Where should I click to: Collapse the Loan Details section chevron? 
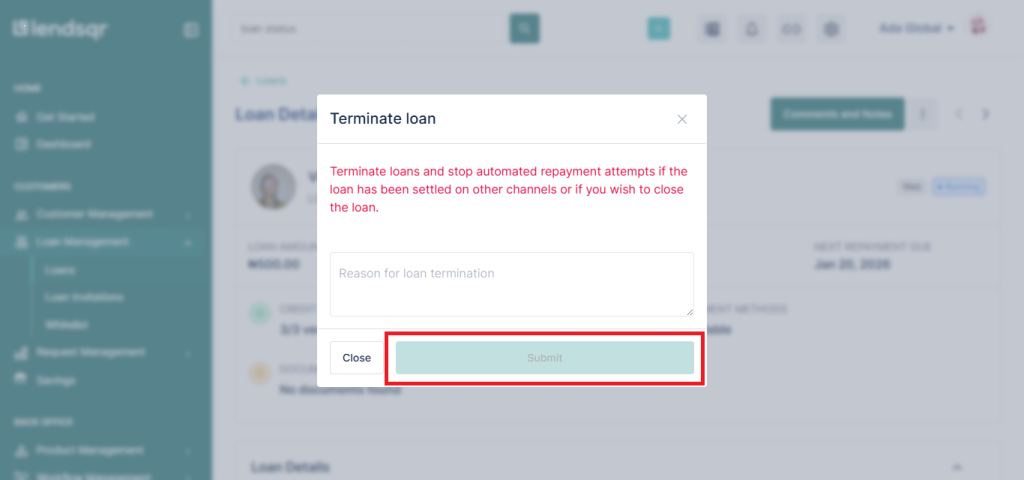tap(957, 467)
